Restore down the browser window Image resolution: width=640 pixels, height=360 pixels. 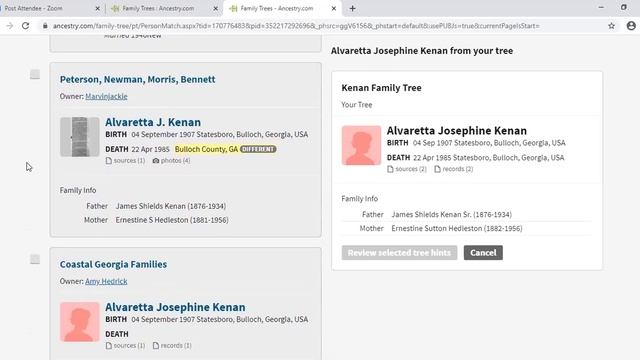[624, 7]
